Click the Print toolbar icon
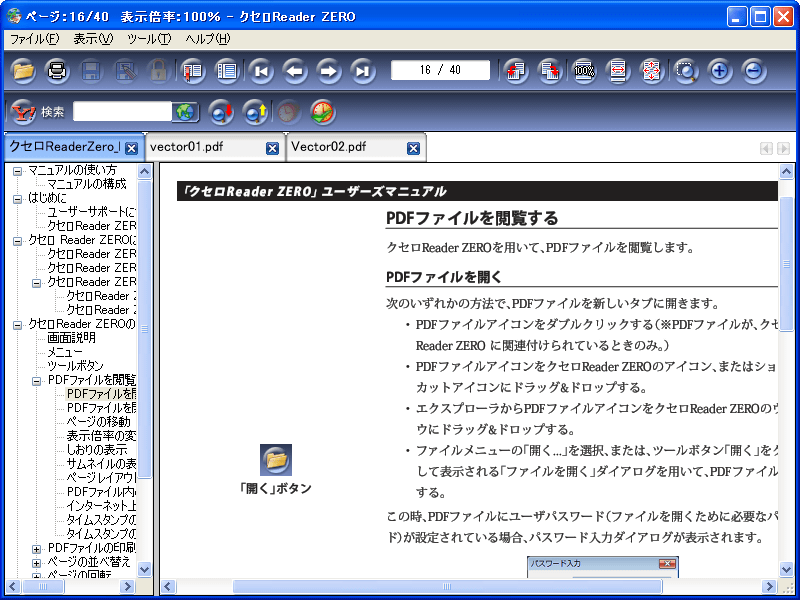Image resolution: width=800 pixels, height=600 pixels. point(57,70)
